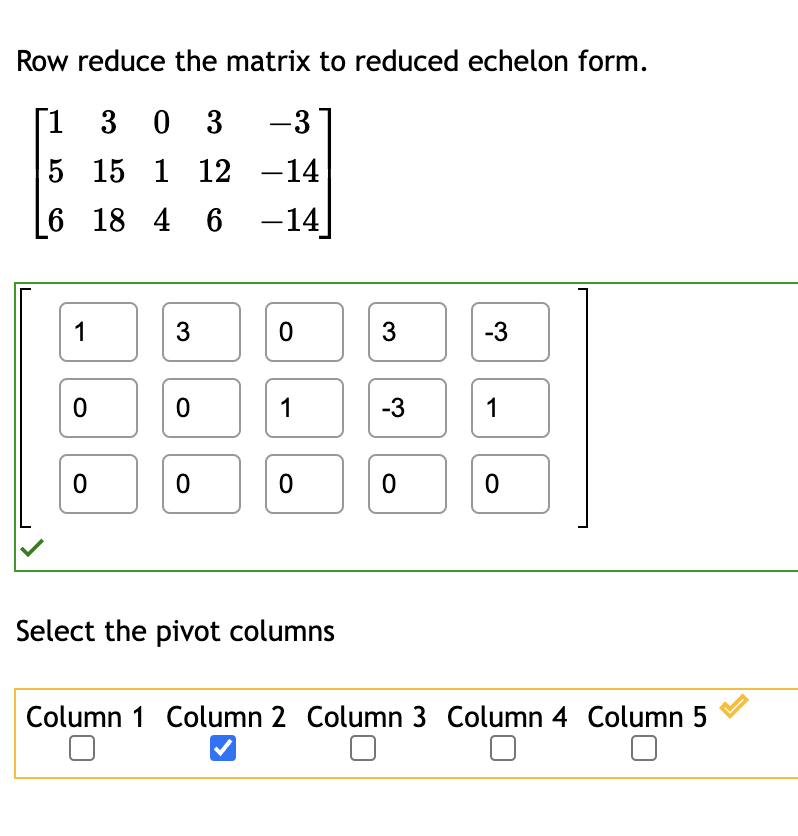Enable the Column 4 checkbox
The image size is (798, 836).
(x=503, y=747)
